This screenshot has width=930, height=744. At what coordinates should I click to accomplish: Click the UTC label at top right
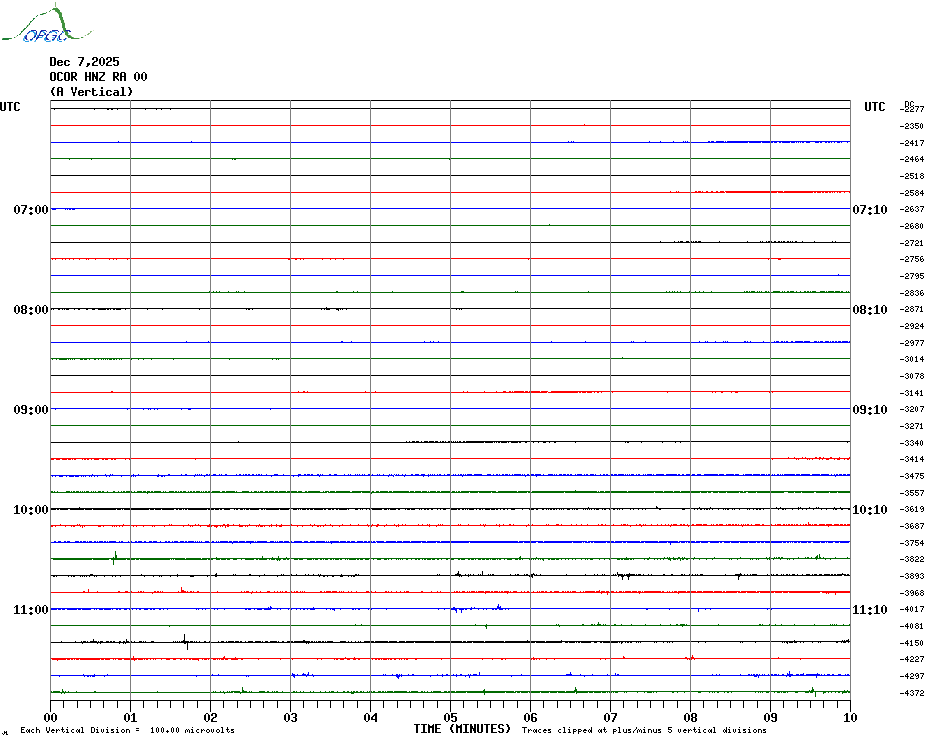click(875, 107)
